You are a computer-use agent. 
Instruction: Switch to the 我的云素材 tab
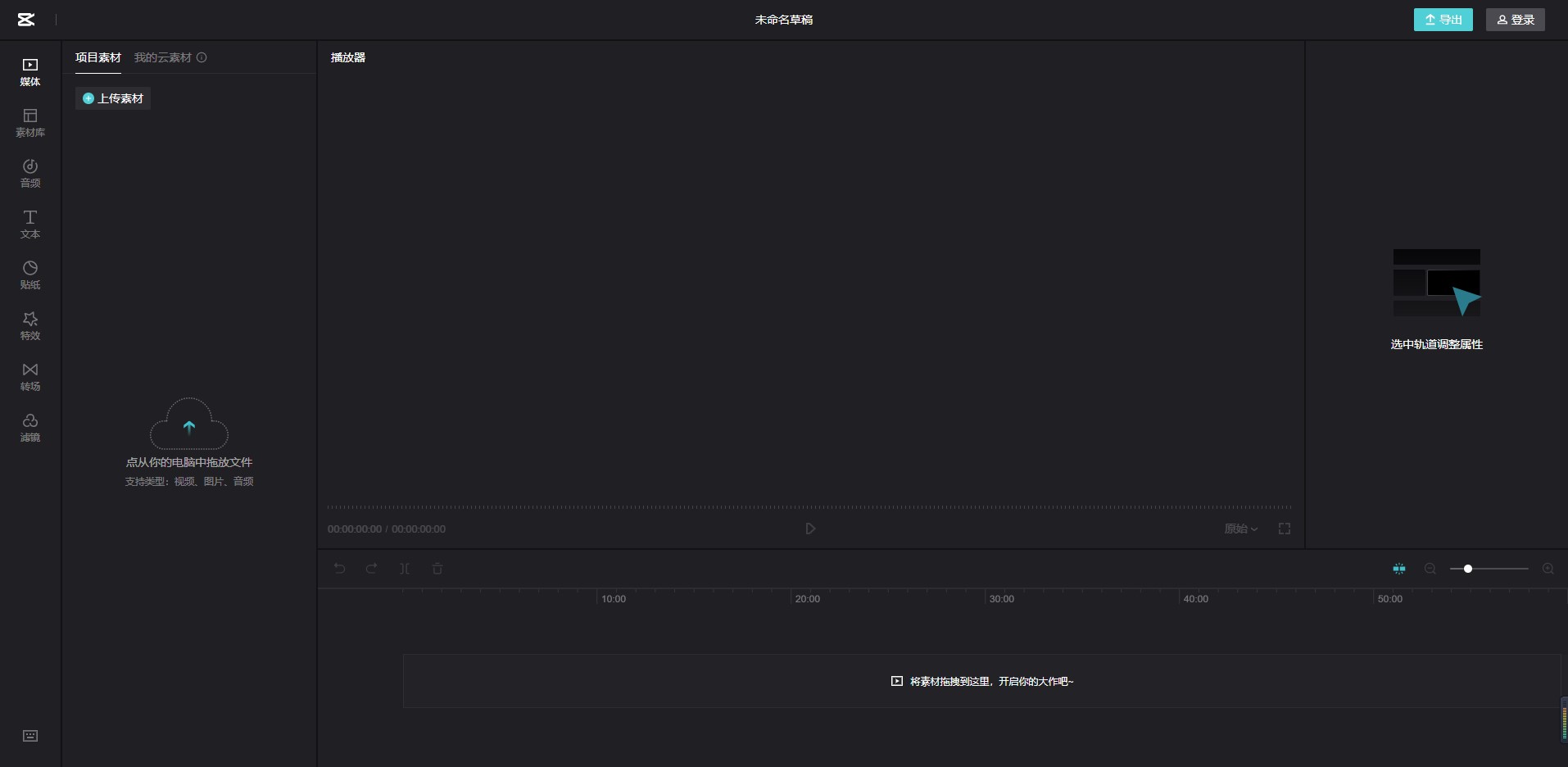click(163, 57)
